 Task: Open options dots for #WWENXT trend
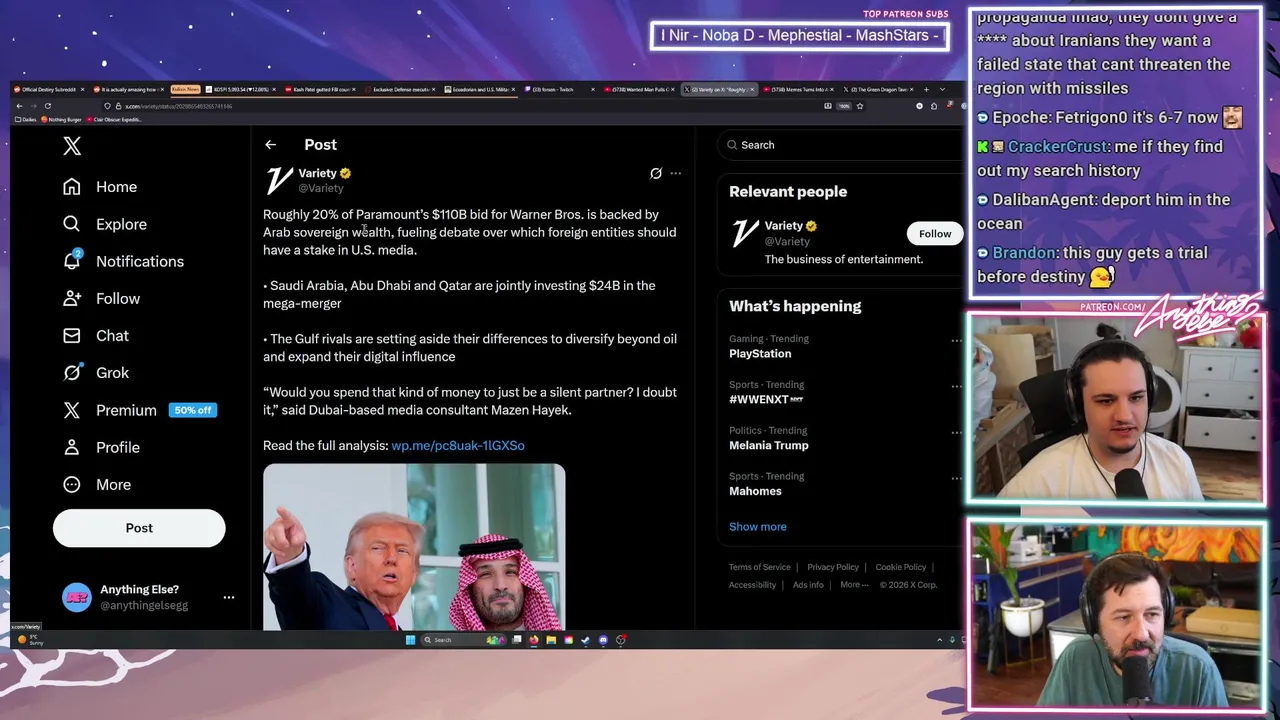pyautogui.click(x=956, y=386)
